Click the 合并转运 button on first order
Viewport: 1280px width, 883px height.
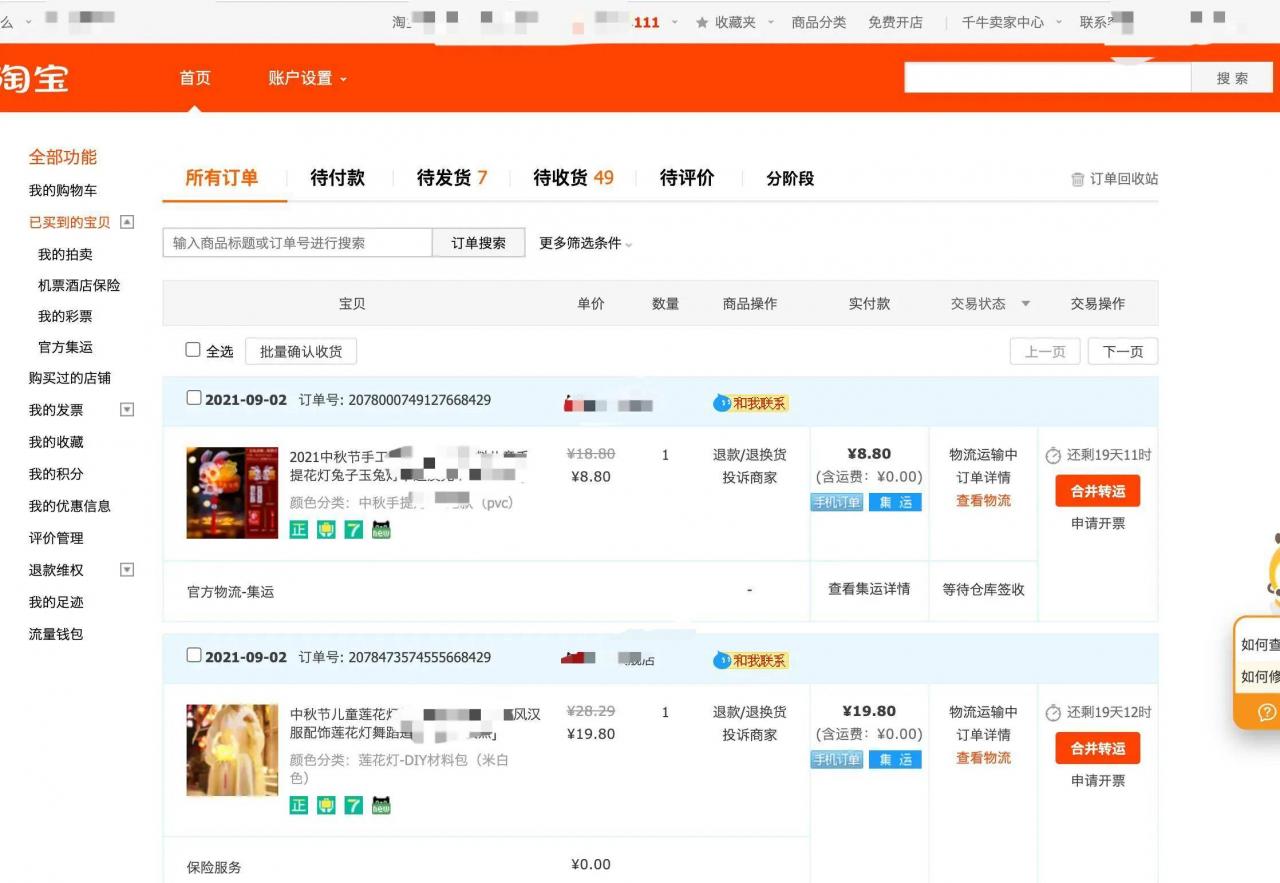tap(1097, 490)
